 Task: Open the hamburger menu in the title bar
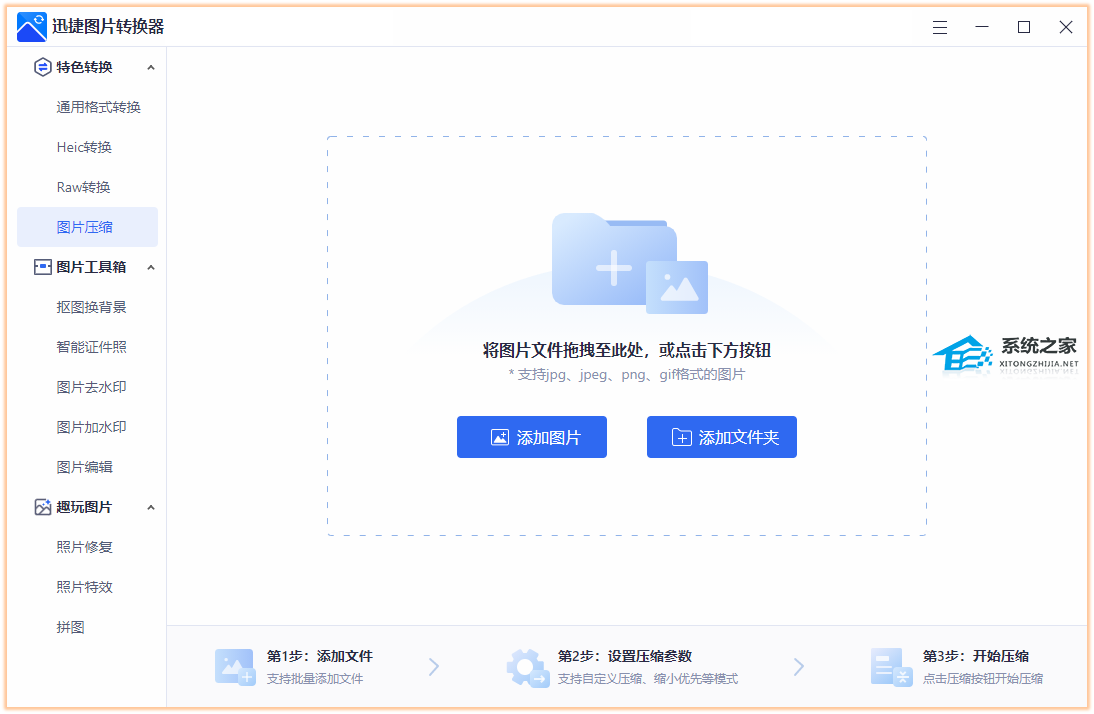click(x=939, y=27)
